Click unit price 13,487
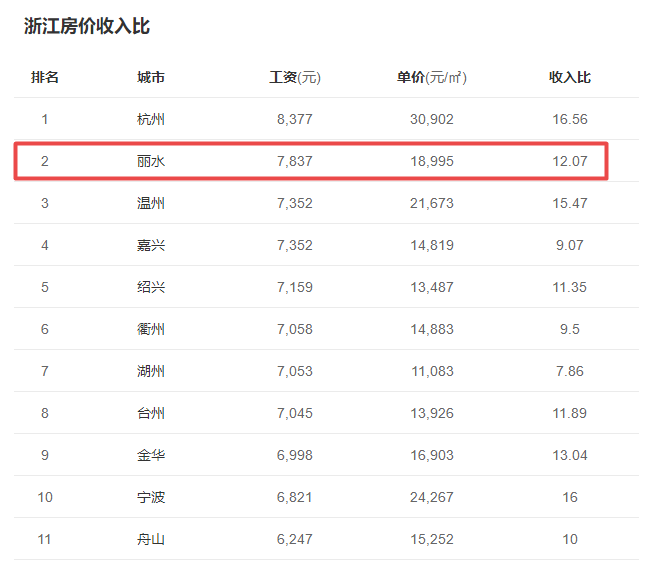Viewport: 665px width, 572px height. pos(432,287)
